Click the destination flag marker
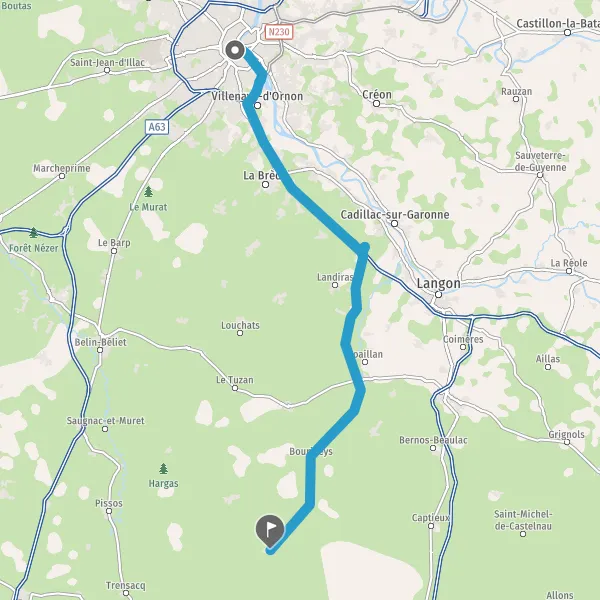600x600 pixels. tap(270, 530)
